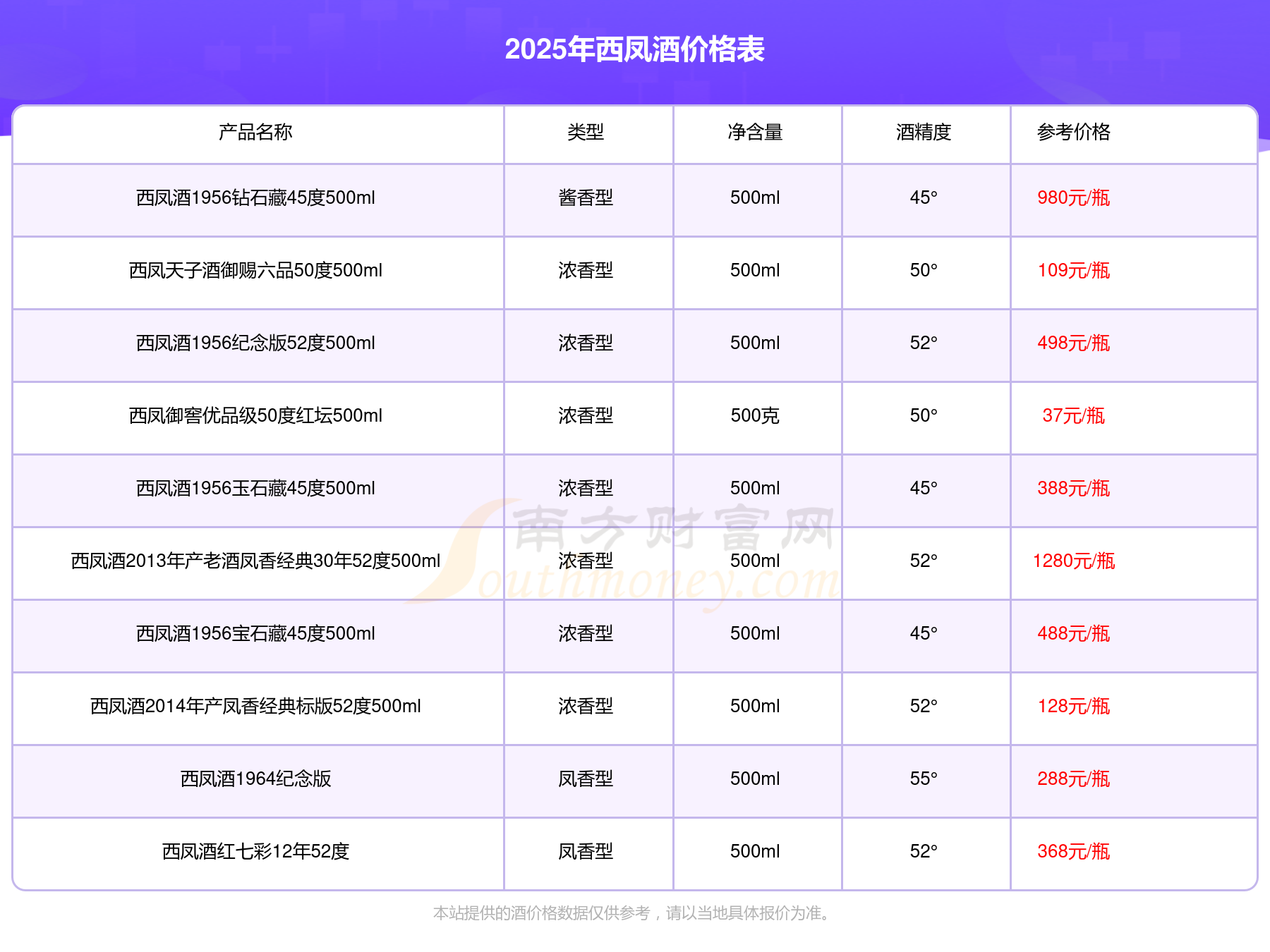
Task: Select the 酒精度 column header
Action: tap(924, 132)
